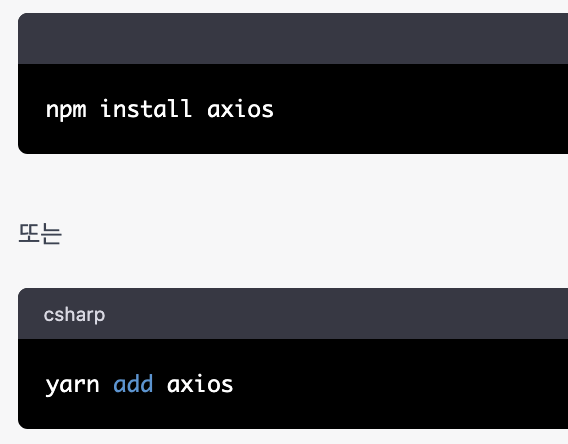
Task: Click axios in the npm install command
Action: click(x=240, y=109)
